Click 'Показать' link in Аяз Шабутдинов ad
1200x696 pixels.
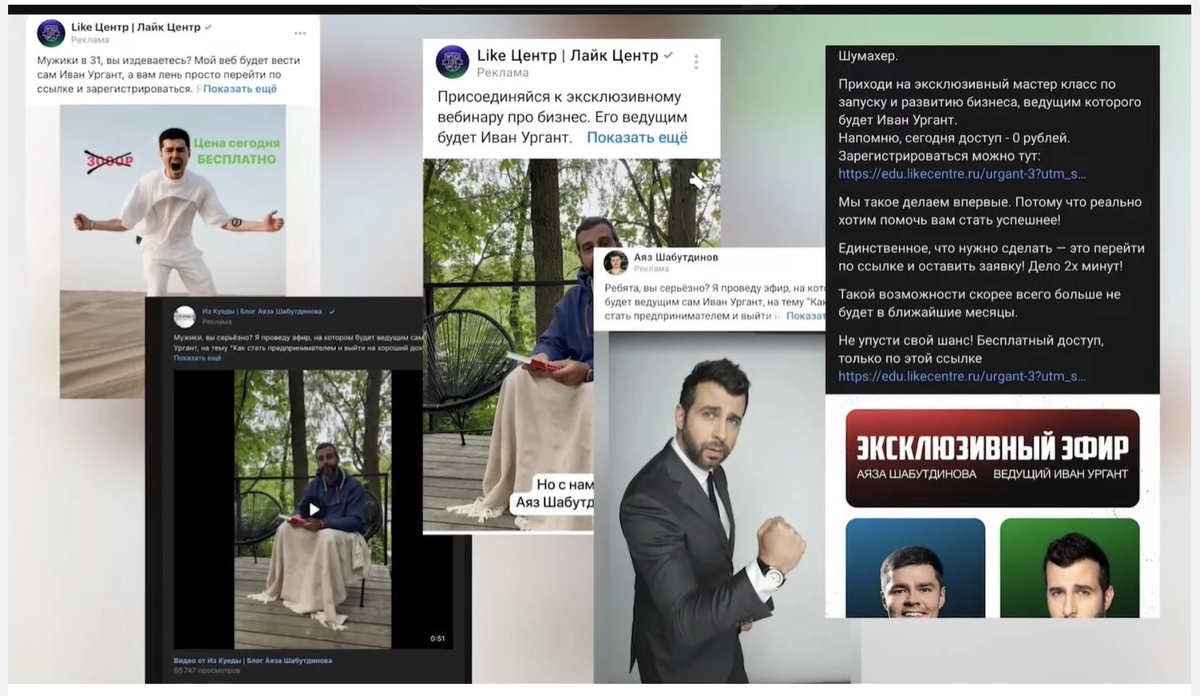pyautogui.click(x=806, y=316)
